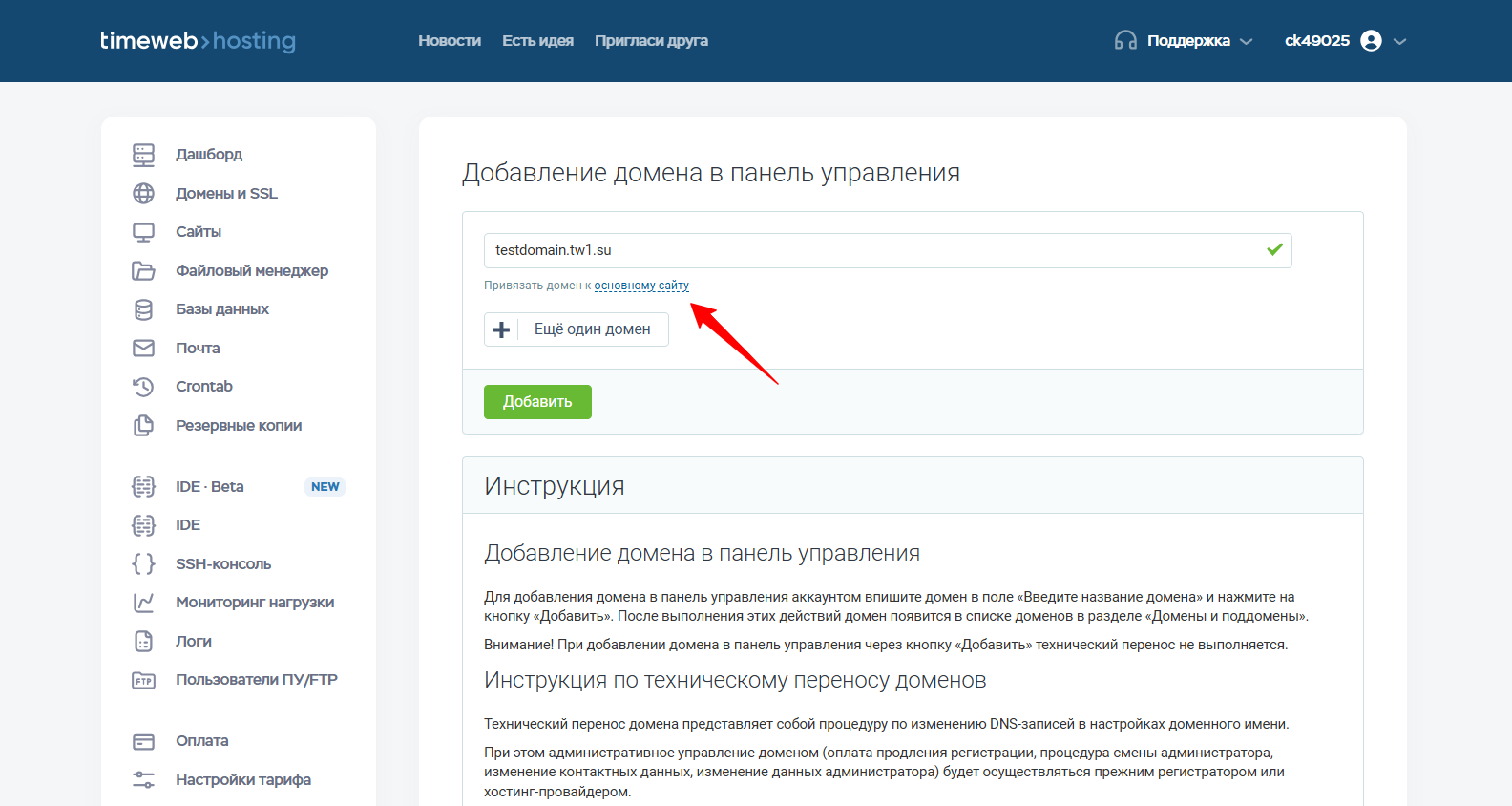The height and width of the screenshot is (806, 1512).
Task: Open the Есть идея menu item
Action: tap(537, 40)
